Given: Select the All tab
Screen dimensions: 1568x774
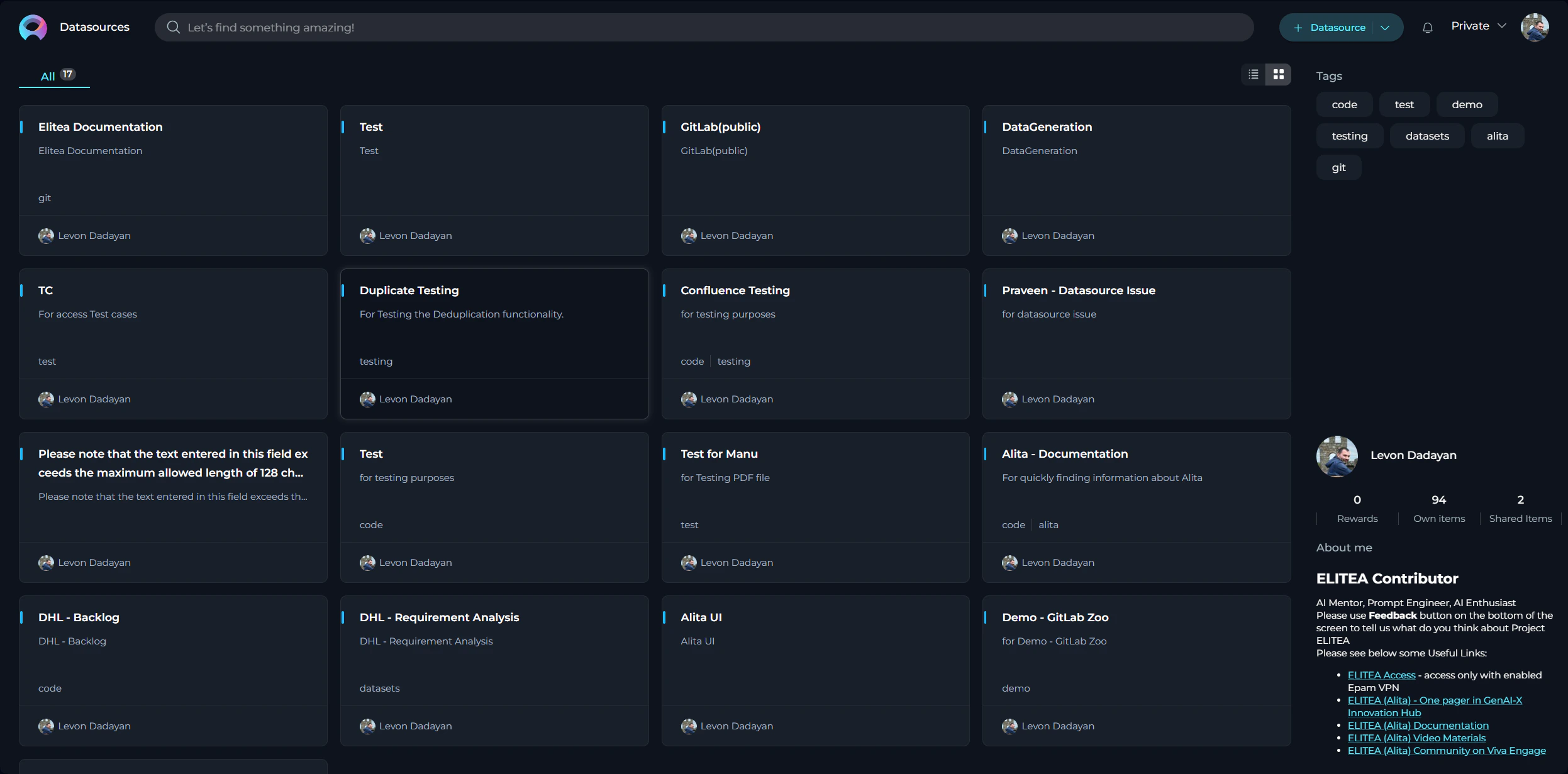Looking at the screenshot, I should [49, 76].
